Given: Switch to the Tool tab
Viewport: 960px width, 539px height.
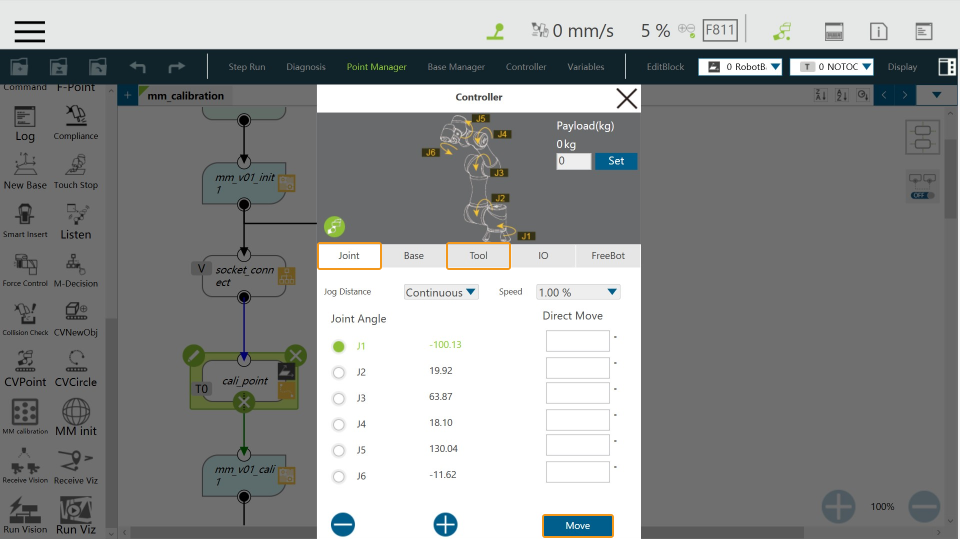Looking at the screenshot, I should pyautogui.click(x=478, y=255).
